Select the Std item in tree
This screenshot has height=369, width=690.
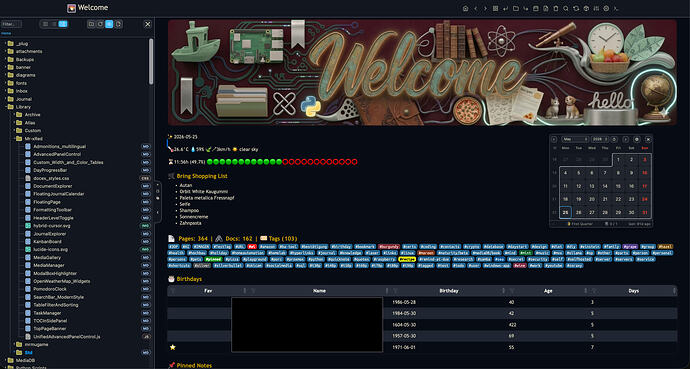[29, 352]
